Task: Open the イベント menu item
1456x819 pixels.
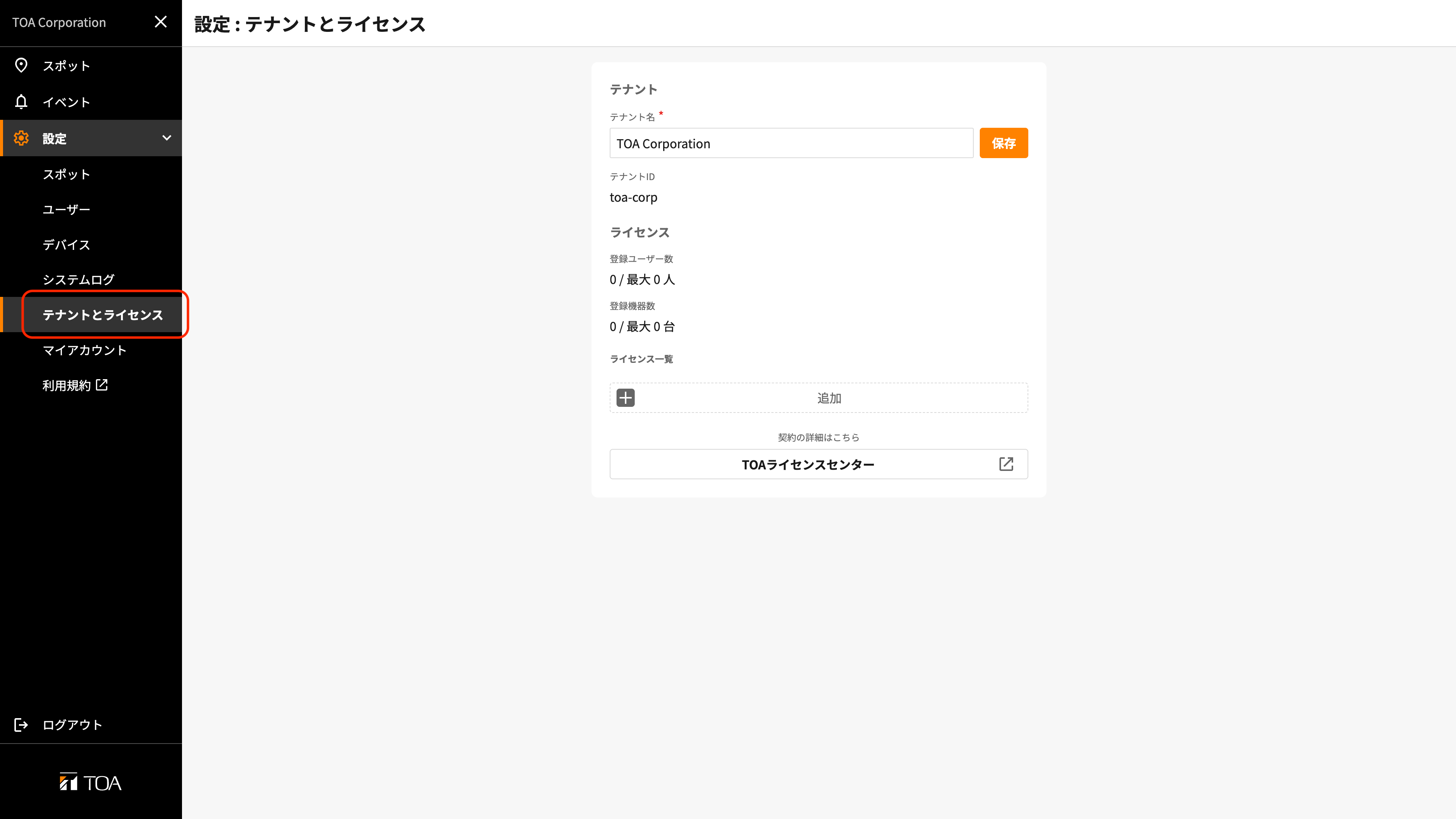Action: [91, 102]
